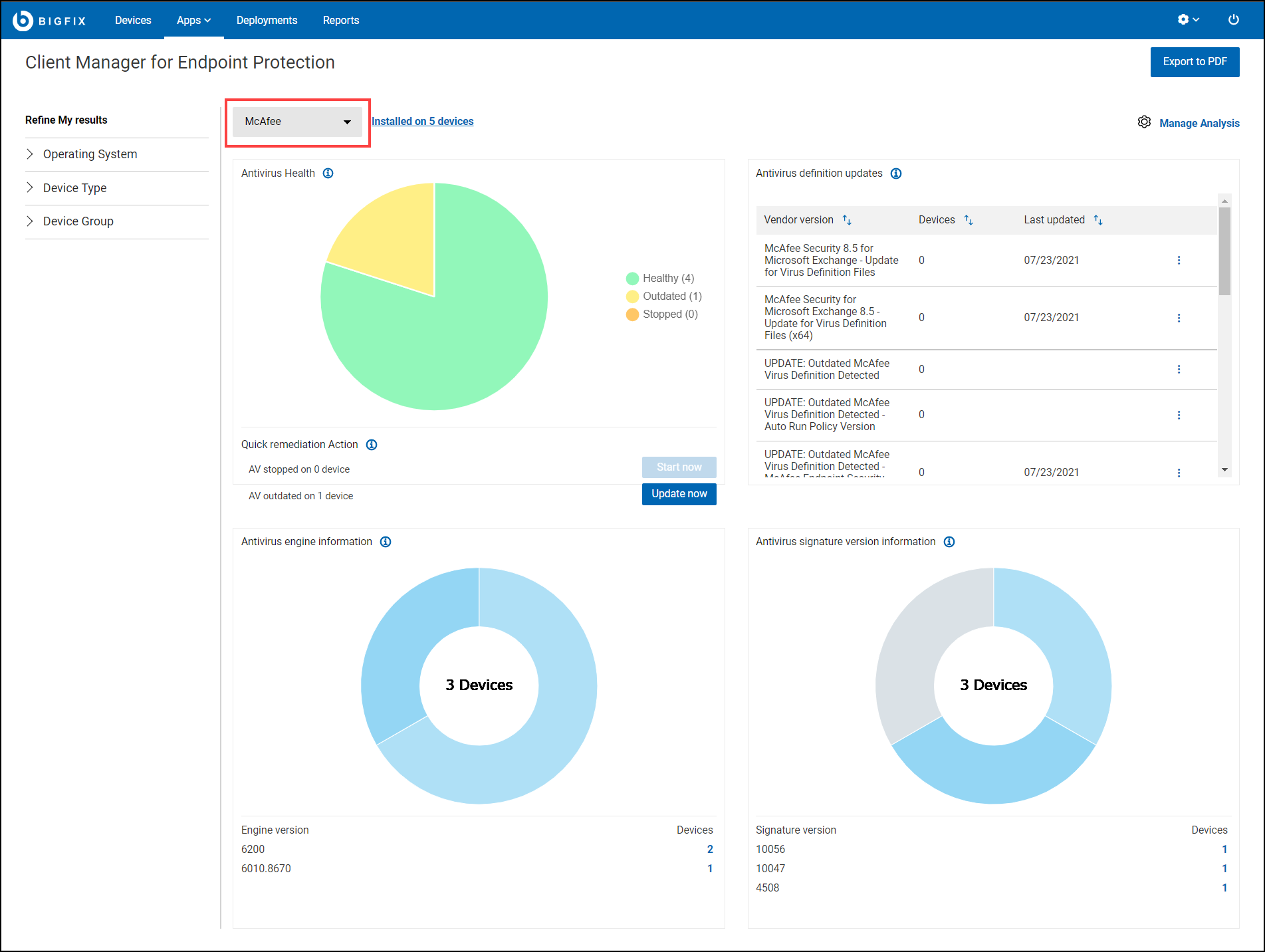Screen dimensions: 1265x952
Task: Sort table by Devices column
Action: pos(969,220)
